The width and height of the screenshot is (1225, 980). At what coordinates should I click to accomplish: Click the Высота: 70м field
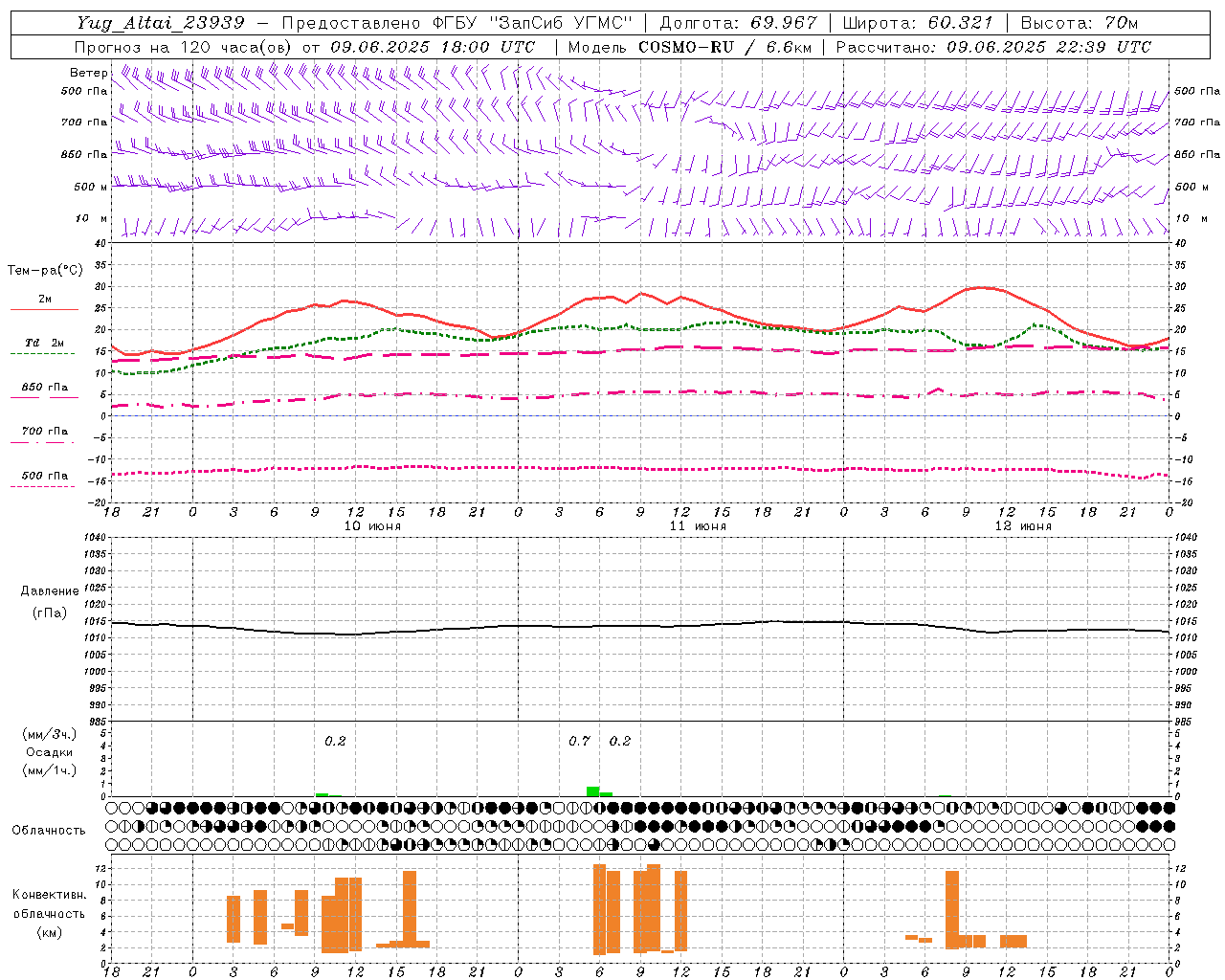click(x=1079, y=22)
